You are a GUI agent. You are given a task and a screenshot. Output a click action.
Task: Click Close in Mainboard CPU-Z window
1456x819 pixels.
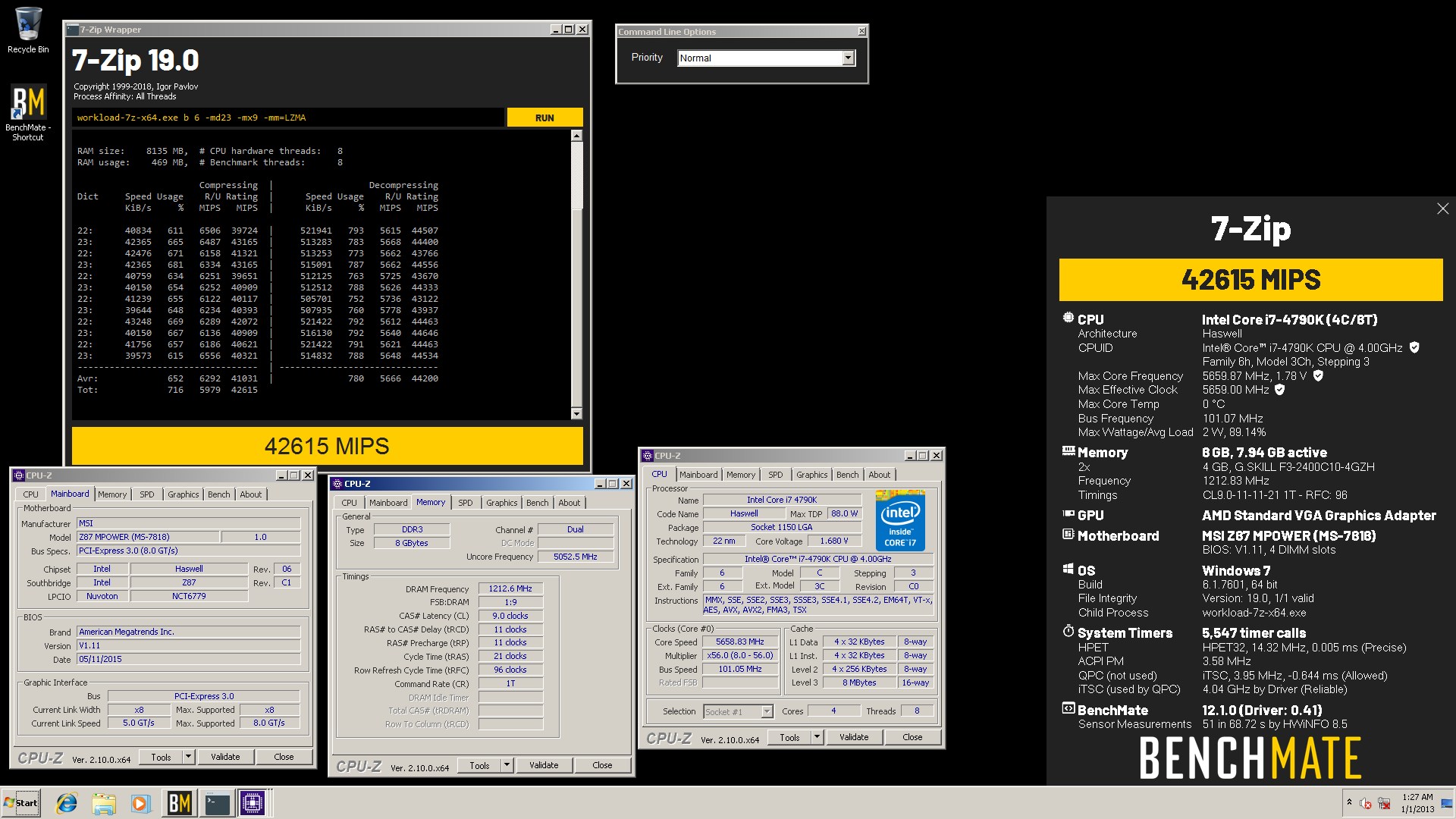(284, 757)
